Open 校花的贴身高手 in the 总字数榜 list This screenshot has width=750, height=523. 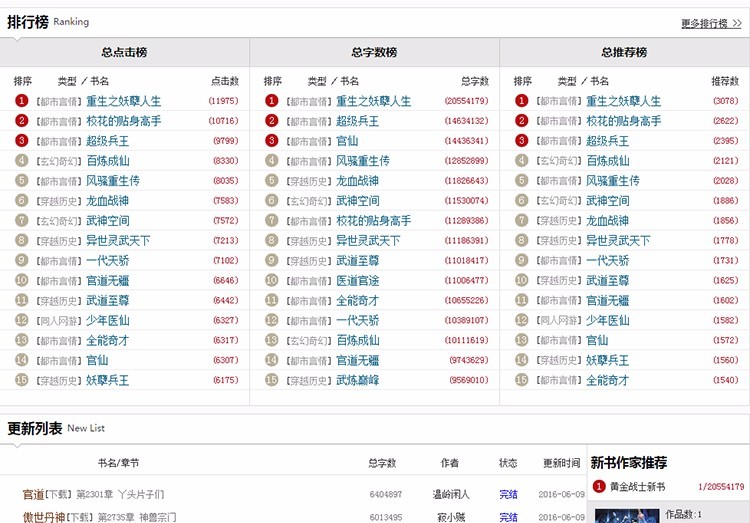coord(374,221)
